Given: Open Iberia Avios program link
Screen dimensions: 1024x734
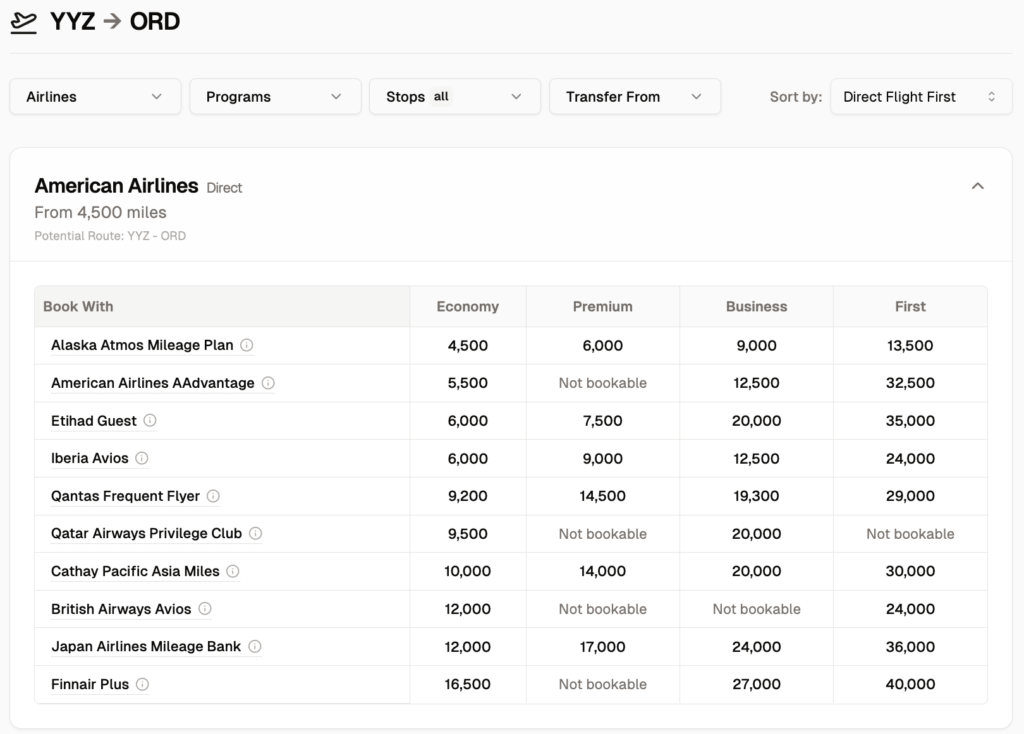Looking at the screenshot, I should pos(89,458).
